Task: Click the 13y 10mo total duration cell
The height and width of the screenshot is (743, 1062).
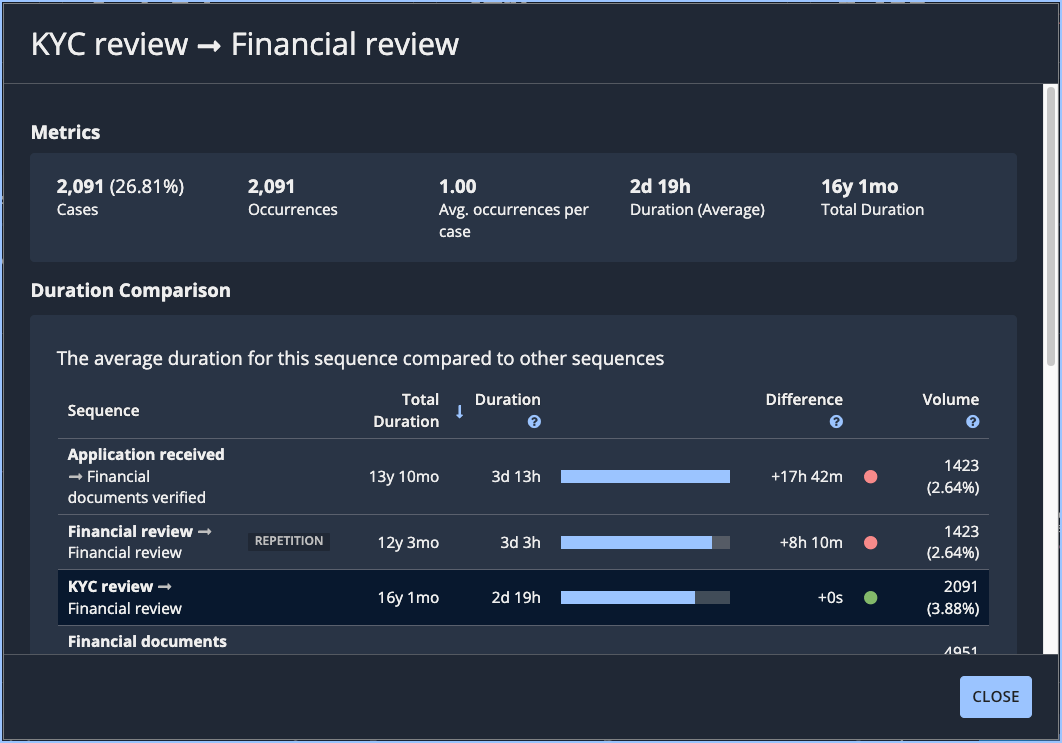Action: (404, 477)
